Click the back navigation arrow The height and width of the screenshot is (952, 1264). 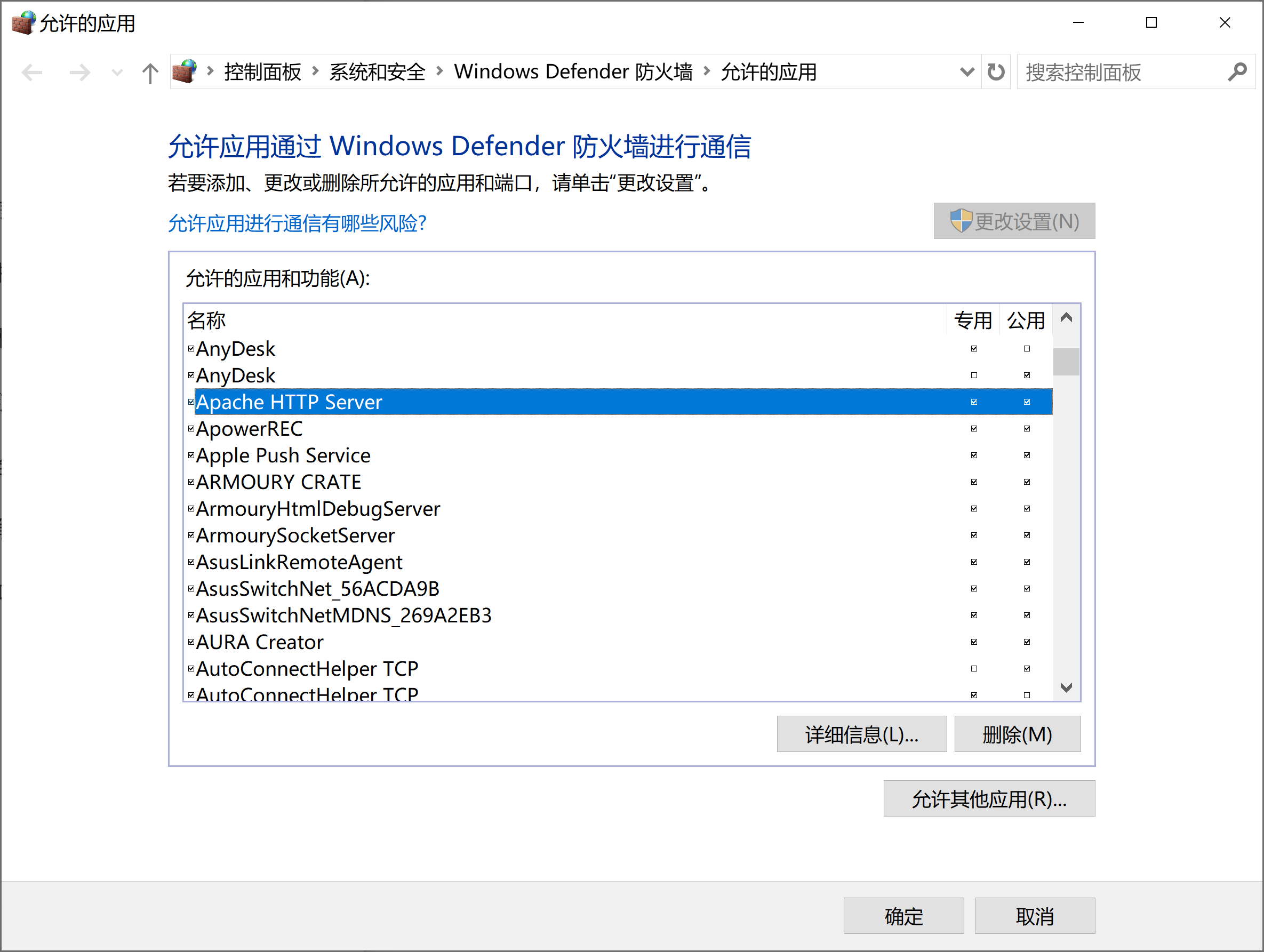pyautogui.click(x=32, y=73)
